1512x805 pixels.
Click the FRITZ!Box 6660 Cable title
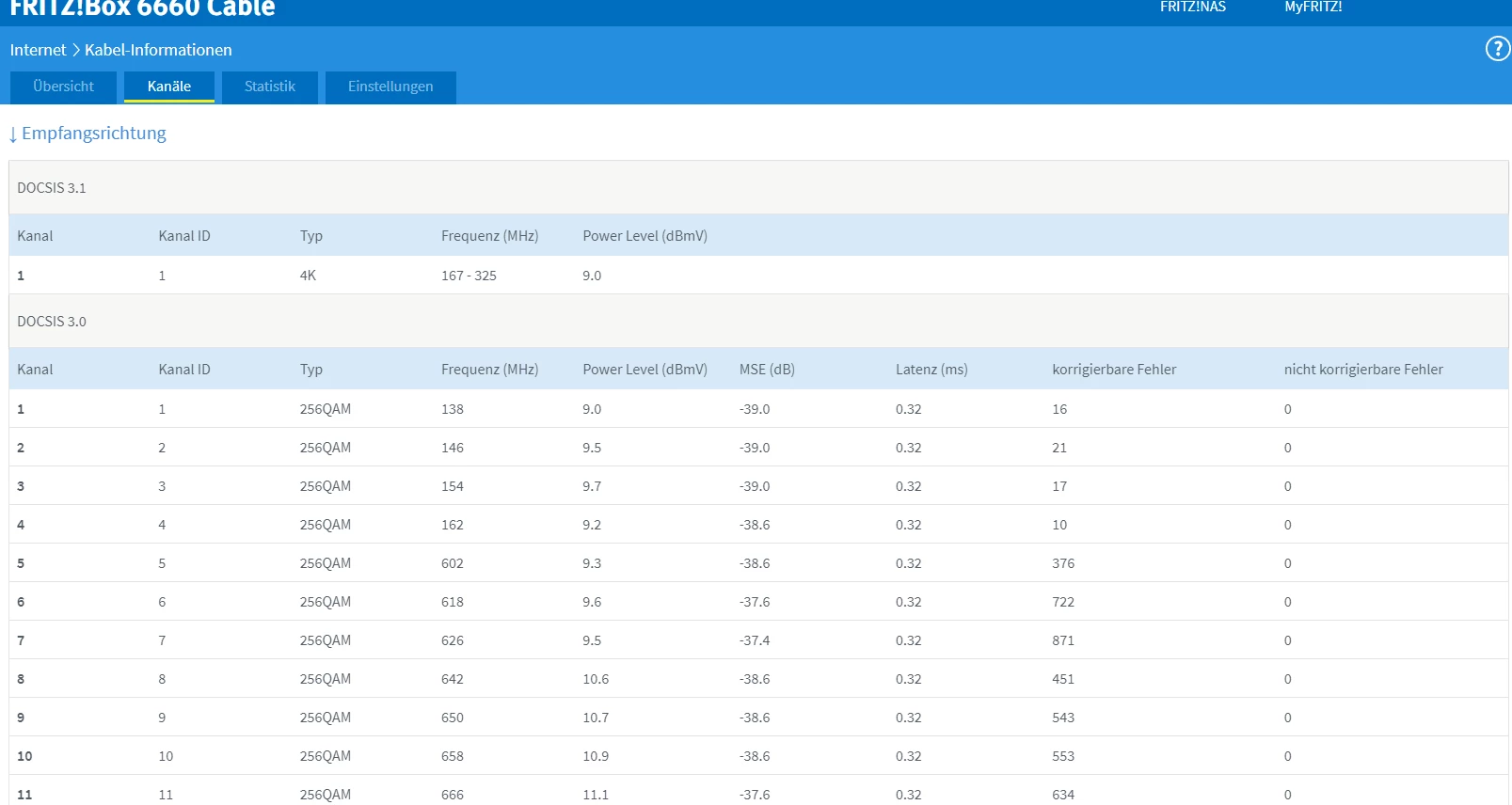(x=142, y=9)
